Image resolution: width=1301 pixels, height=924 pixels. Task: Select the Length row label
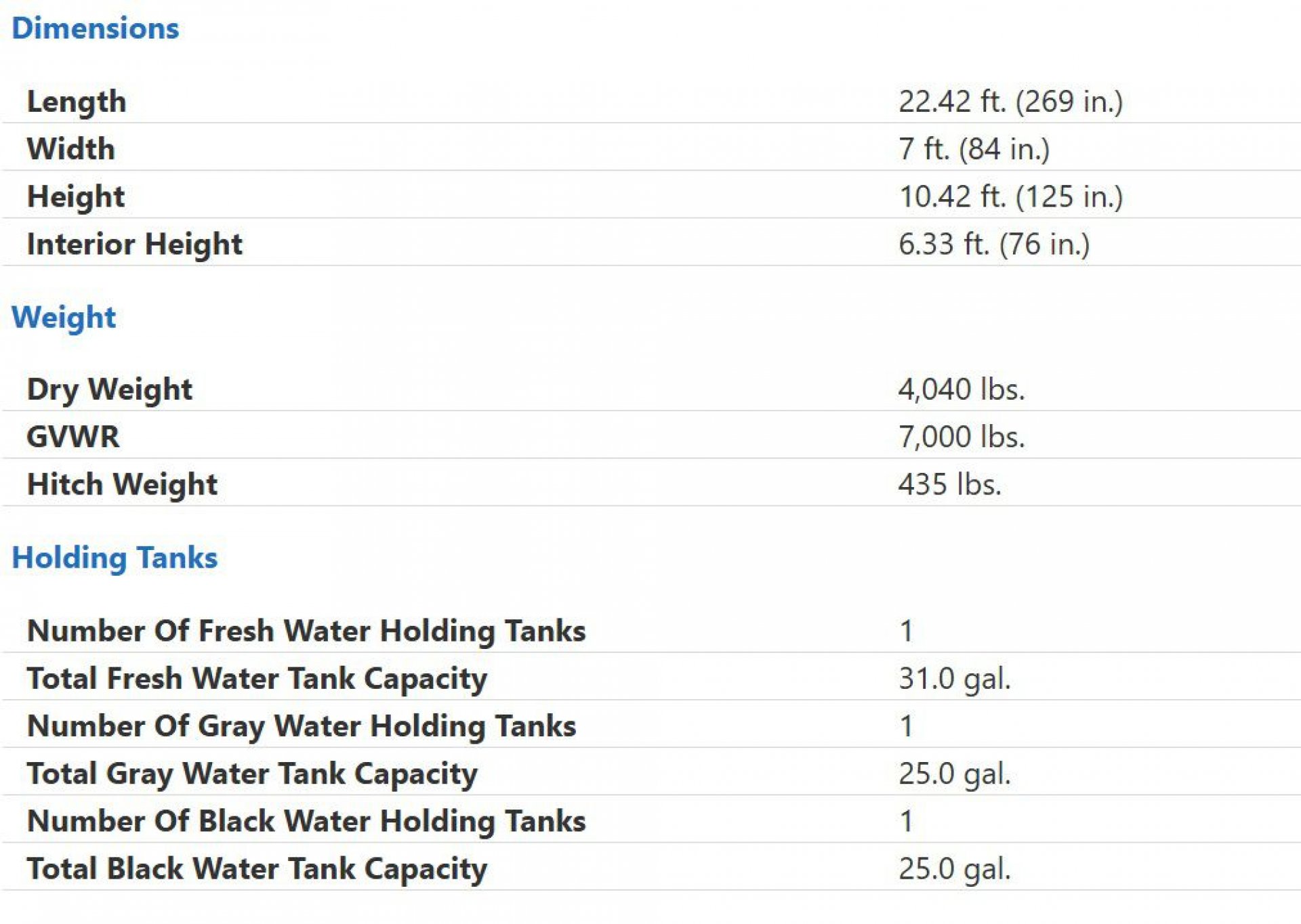77,102
